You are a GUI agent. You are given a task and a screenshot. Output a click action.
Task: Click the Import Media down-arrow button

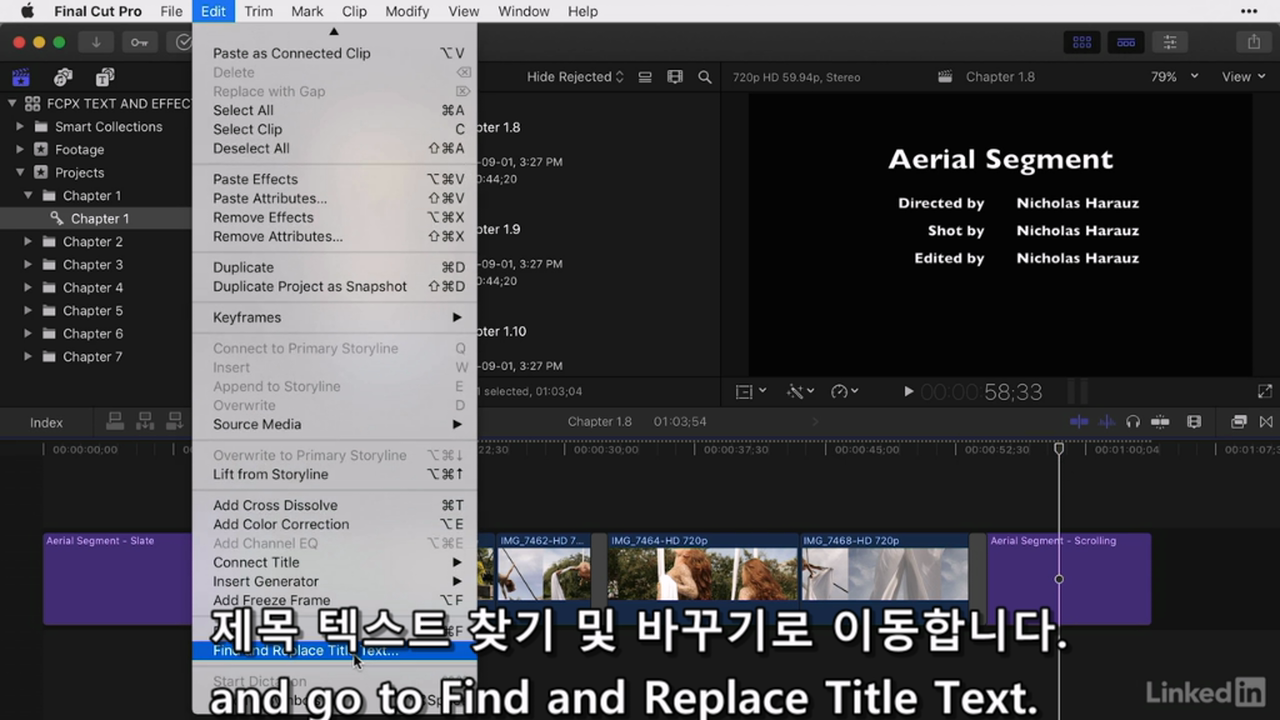click(96, 42)
